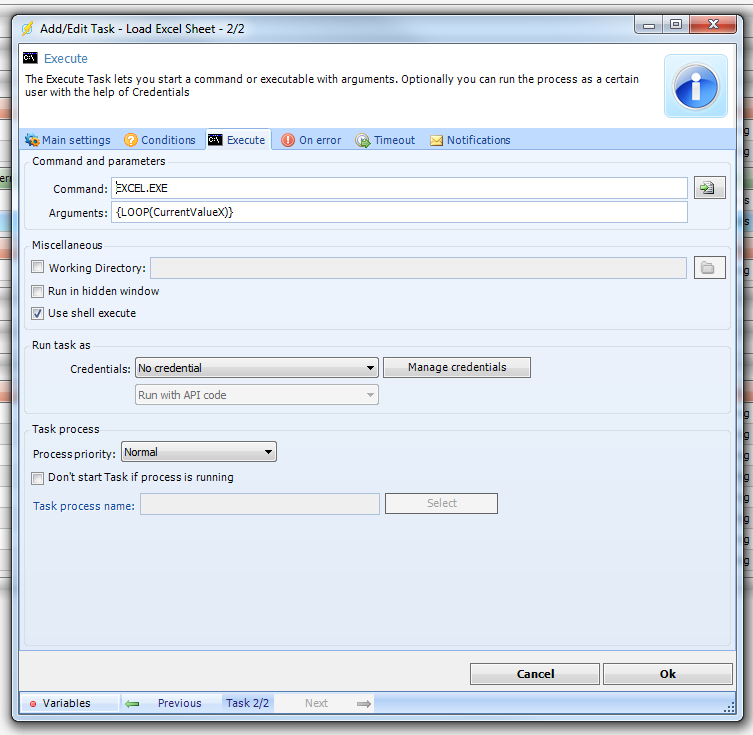Click the Timeout clock icon tab

(x=363, y=141)
